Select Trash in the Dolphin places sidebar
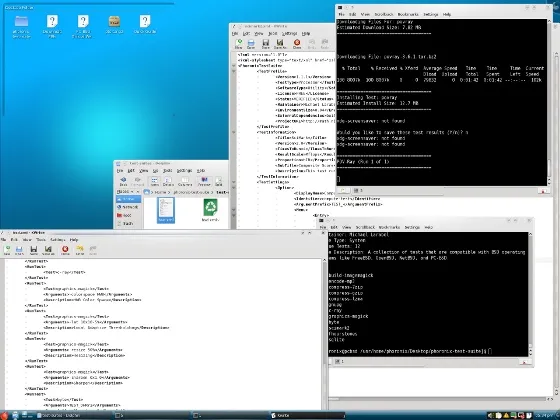 pos(128,224)
